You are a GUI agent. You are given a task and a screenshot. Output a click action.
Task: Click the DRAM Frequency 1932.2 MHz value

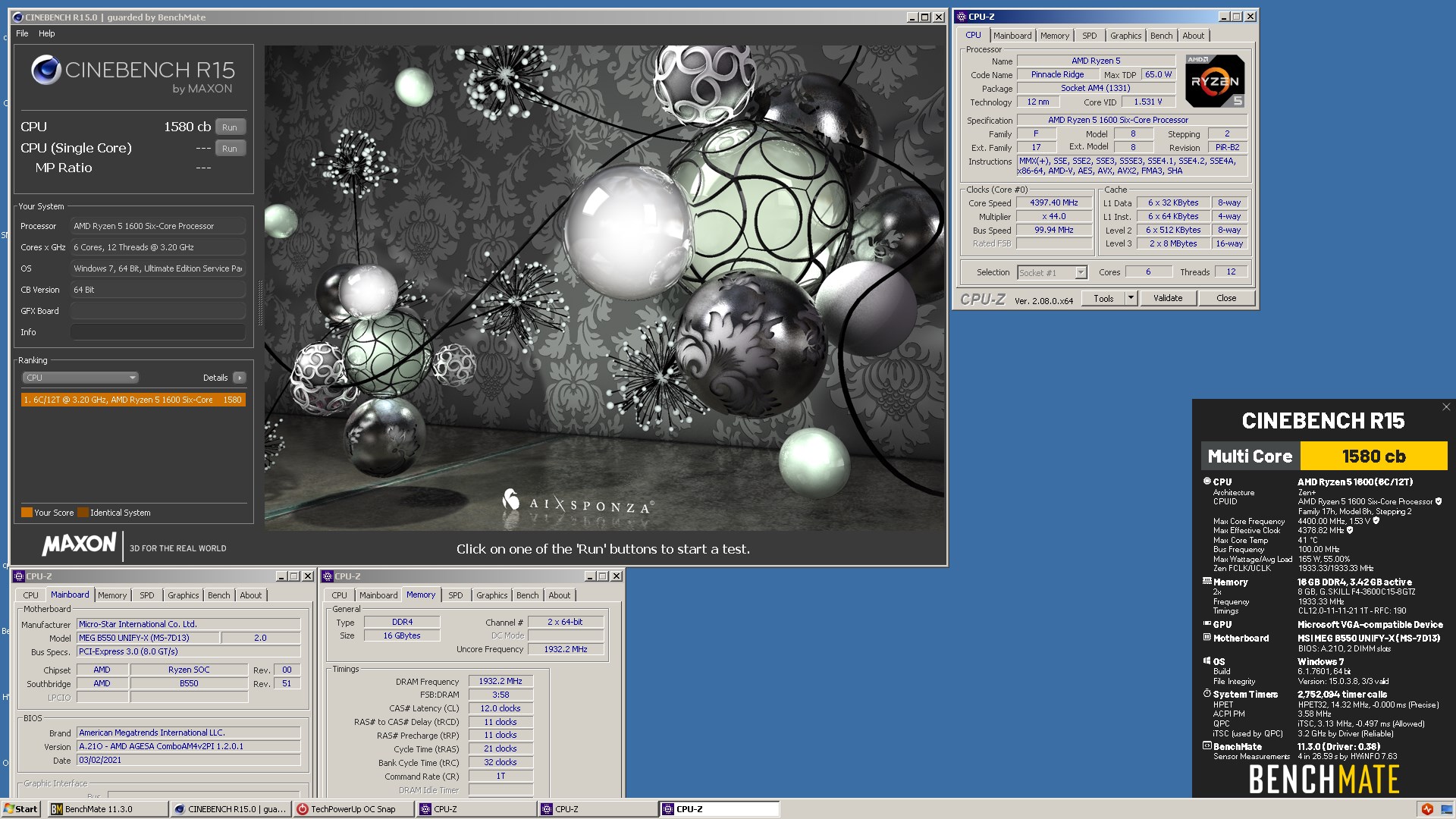[500, 681]
